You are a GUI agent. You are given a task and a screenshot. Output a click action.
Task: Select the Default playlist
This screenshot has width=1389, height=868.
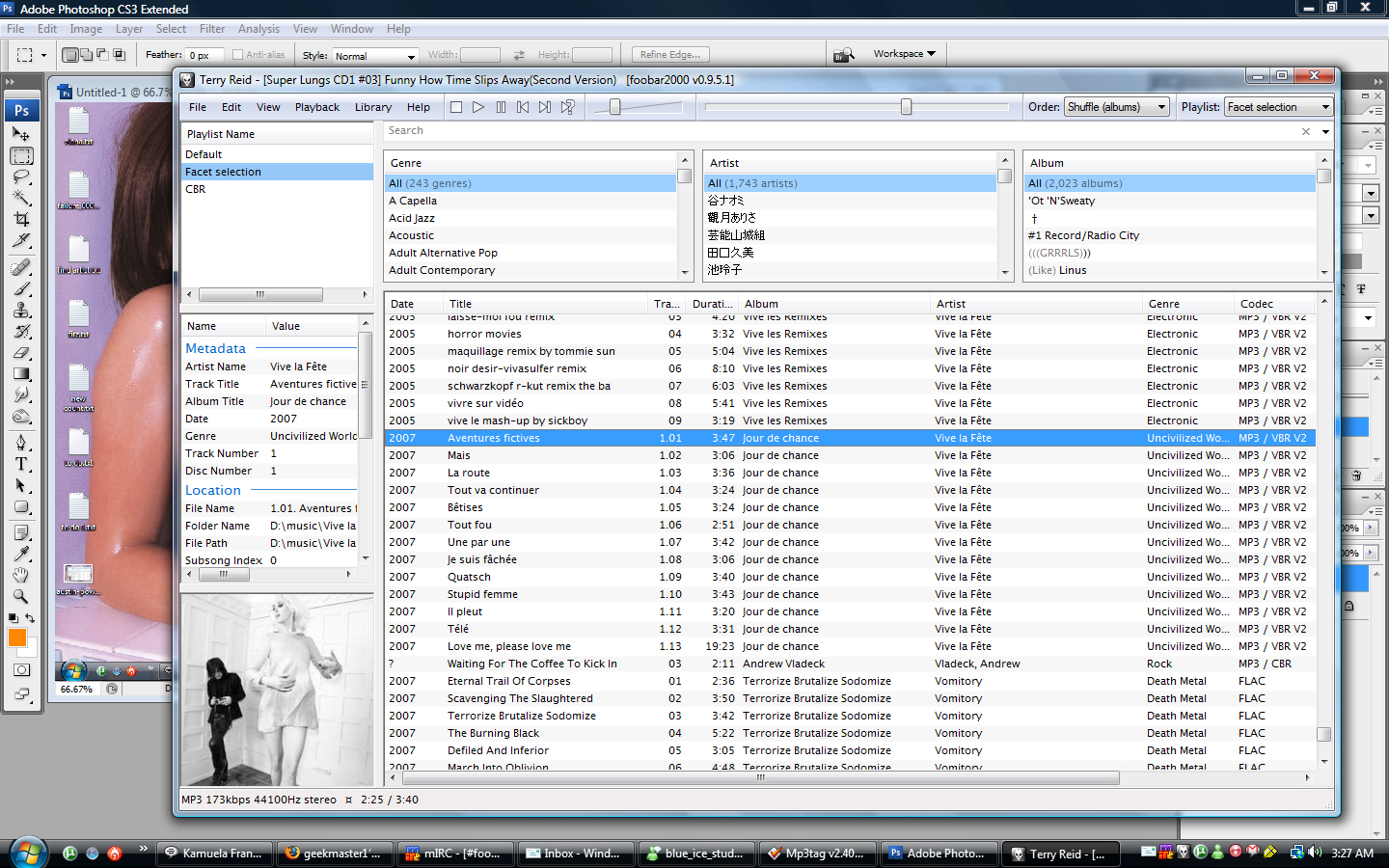[x=204, y=154]
